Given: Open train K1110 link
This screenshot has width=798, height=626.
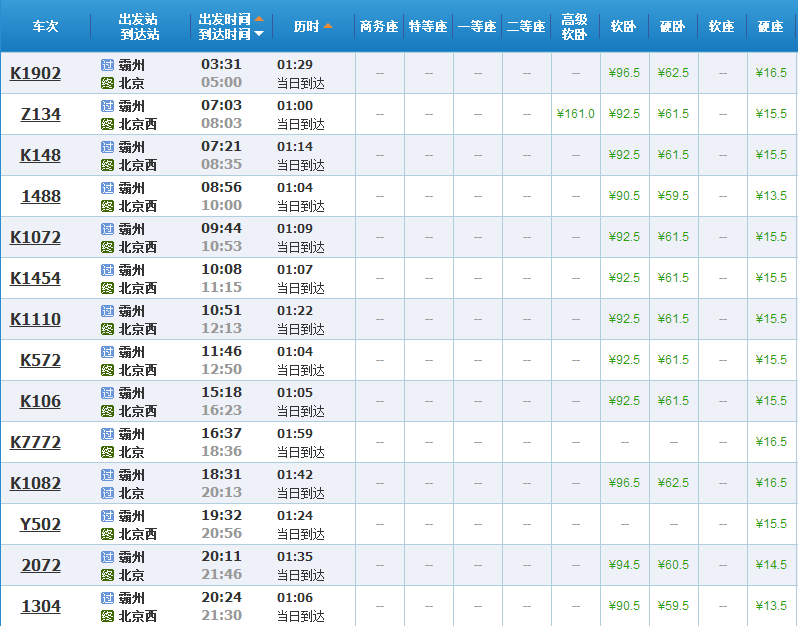Looking at the screenshot, I should (x=35, y=320).
